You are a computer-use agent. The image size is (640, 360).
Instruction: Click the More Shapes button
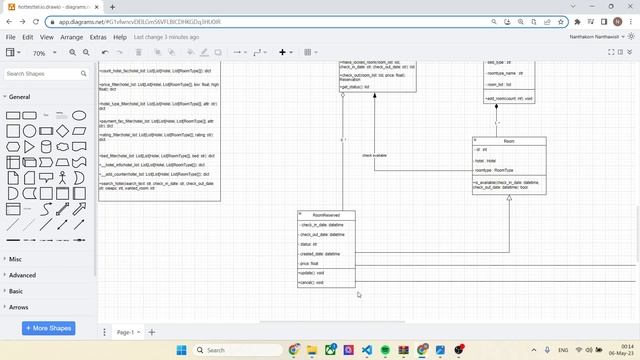49,328
